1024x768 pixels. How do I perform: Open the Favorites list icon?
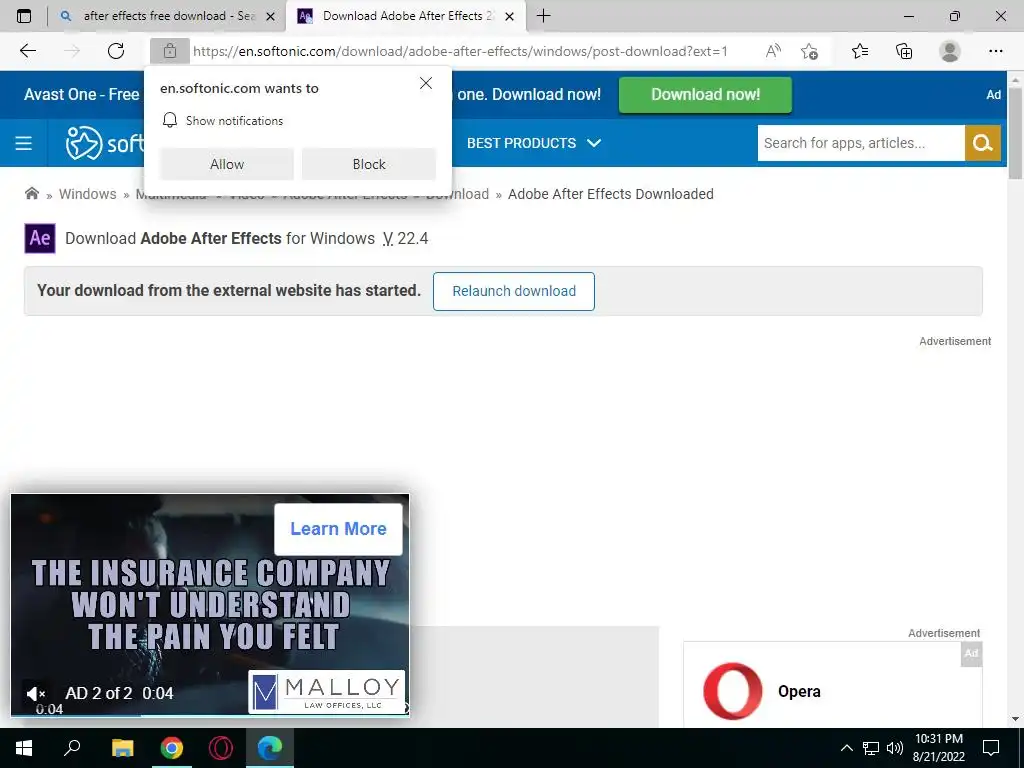pyautogui.click(x=860, y=51)
